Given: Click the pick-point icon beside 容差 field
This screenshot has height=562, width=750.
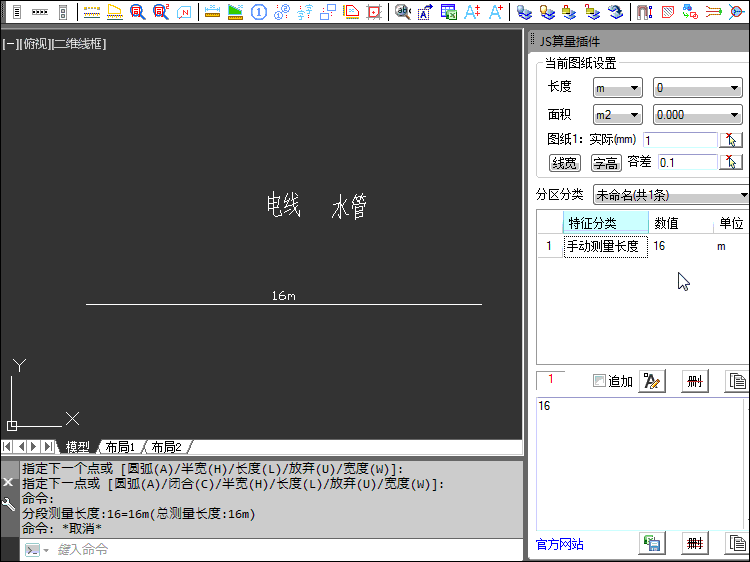Looking at the screenshot, I should 732,162.
